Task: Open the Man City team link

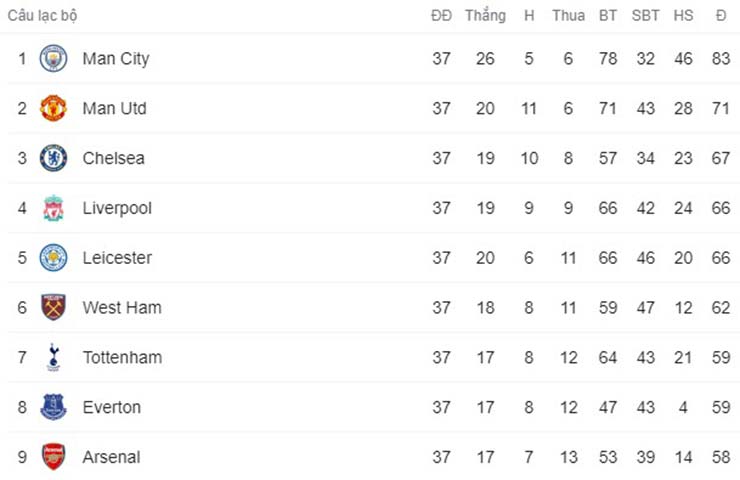Action: (x=116, y=59)
